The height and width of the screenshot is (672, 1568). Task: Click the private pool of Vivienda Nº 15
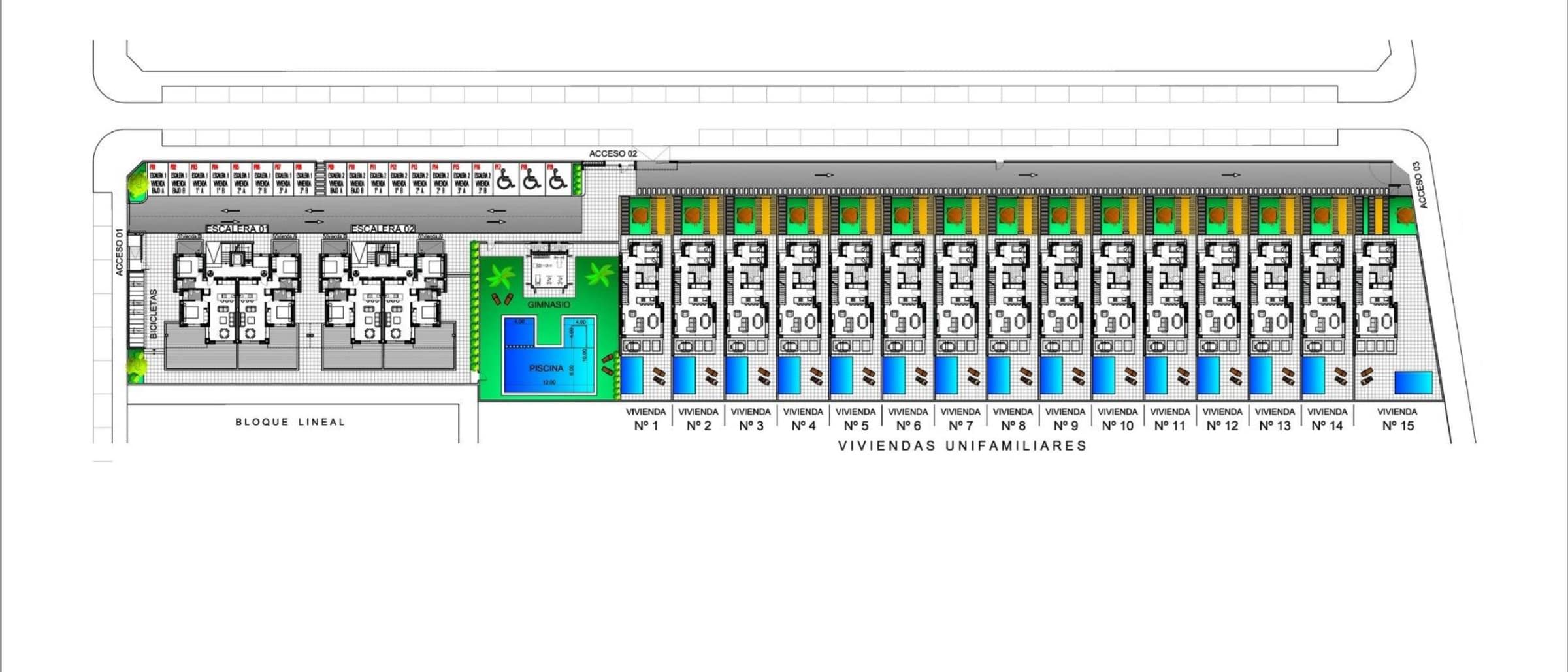click(1413, 383)
